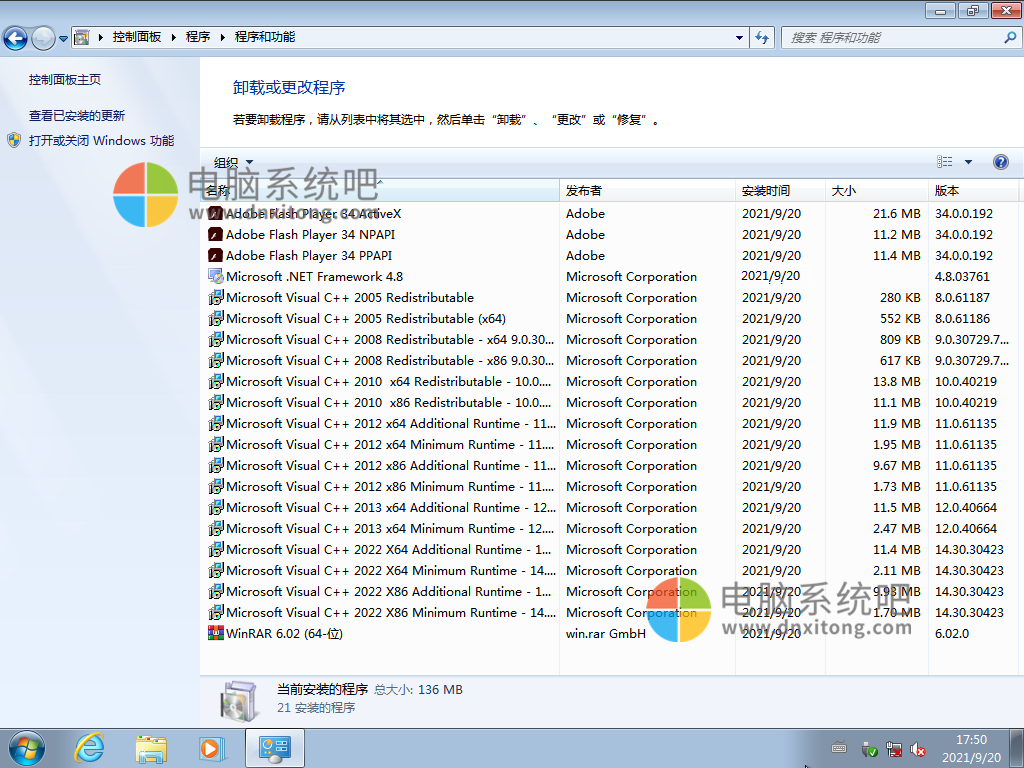
Task: Click the WinRAR 6.02 (64-位) name
Action: pyautogui.click(x=284, y=633)
